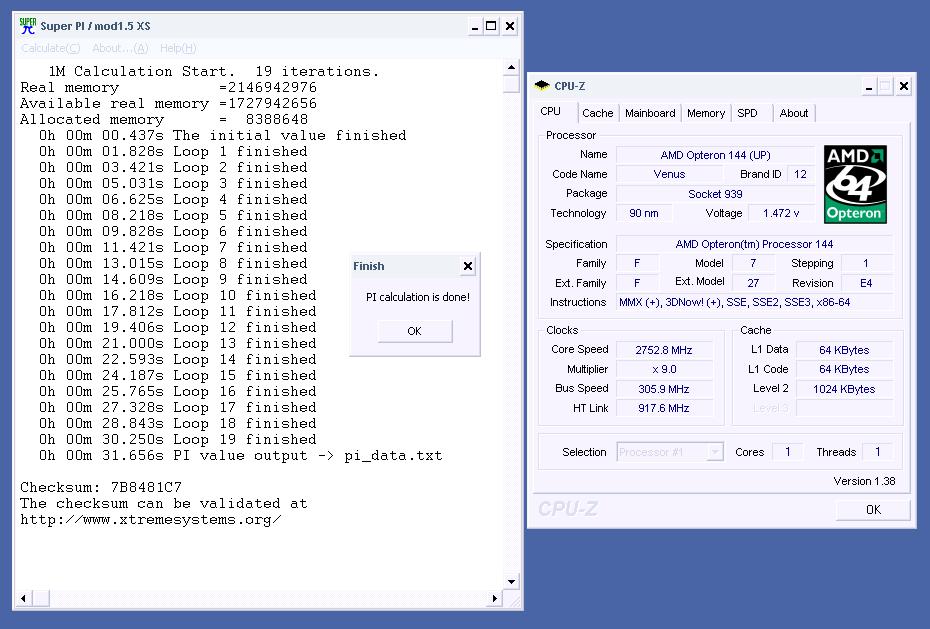Screen dimensions: 930x629
Task: Click the Ext. Model value '27'
Action: tap(753, 283)
